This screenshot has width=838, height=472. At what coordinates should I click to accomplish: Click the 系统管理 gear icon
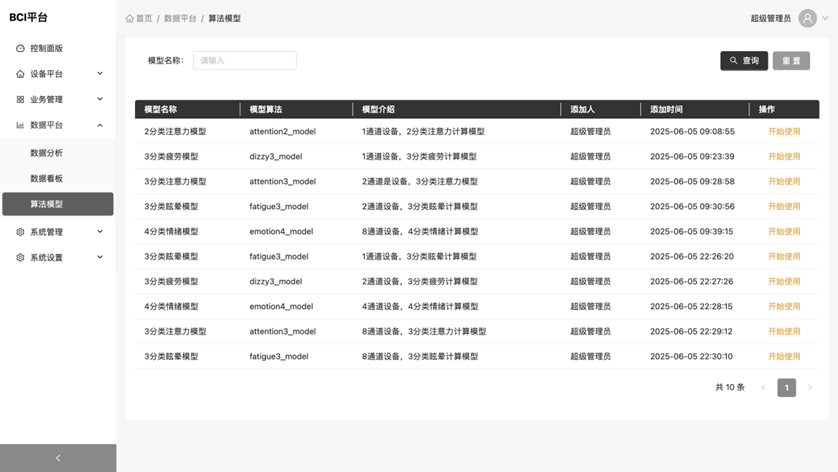click(x=20, y=232)
